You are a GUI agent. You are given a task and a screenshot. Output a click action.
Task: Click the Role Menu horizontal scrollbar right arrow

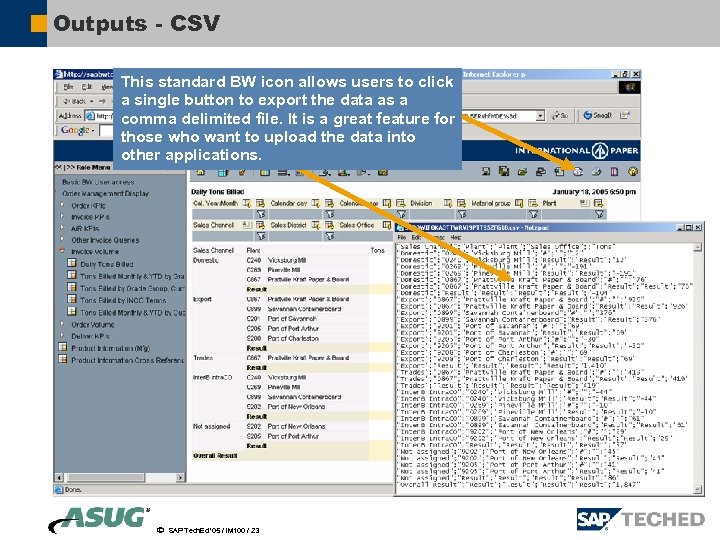pos(180,478)
